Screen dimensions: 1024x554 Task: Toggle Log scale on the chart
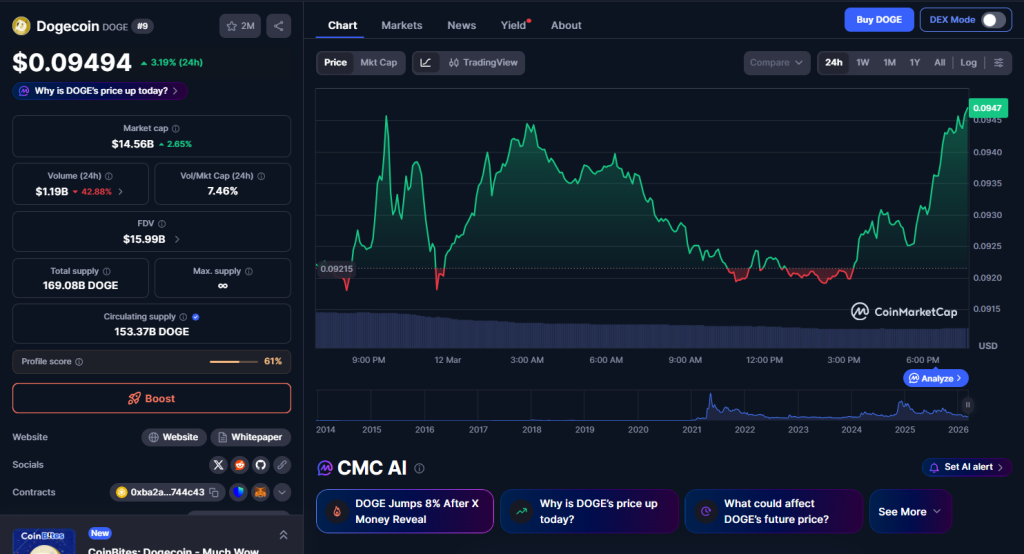point(968,63)
